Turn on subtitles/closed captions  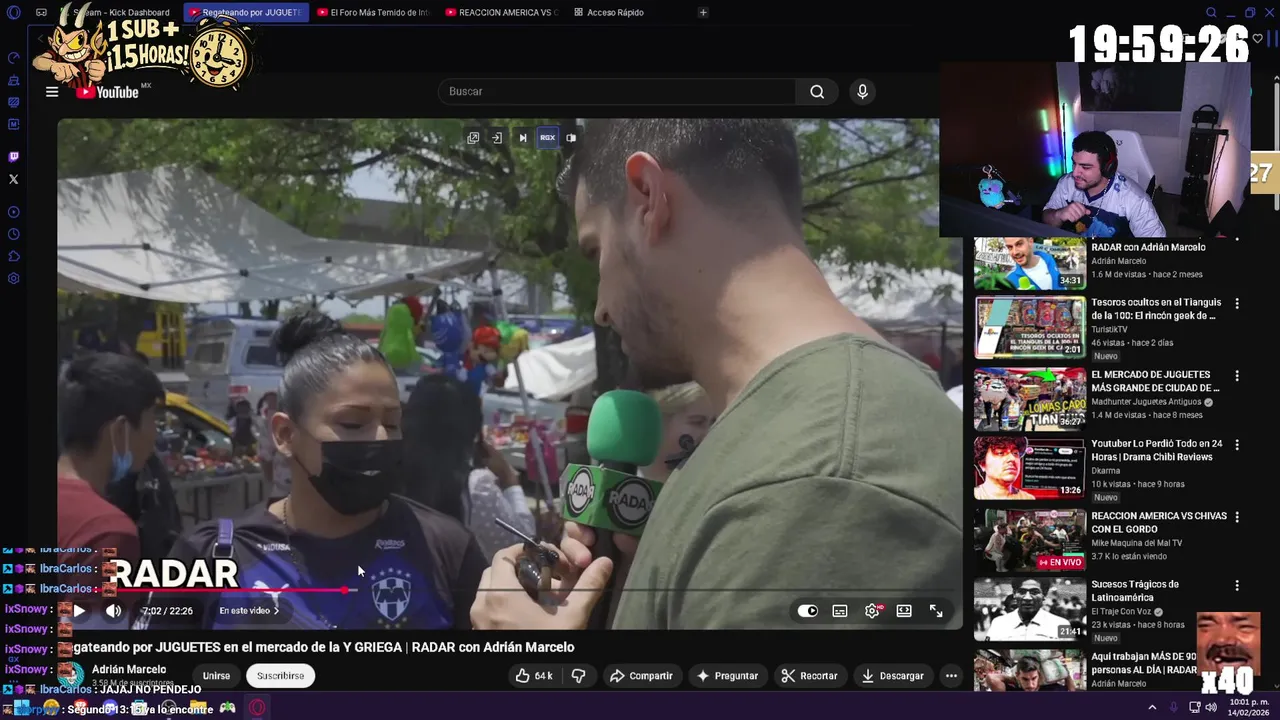[x=840, y=611]
